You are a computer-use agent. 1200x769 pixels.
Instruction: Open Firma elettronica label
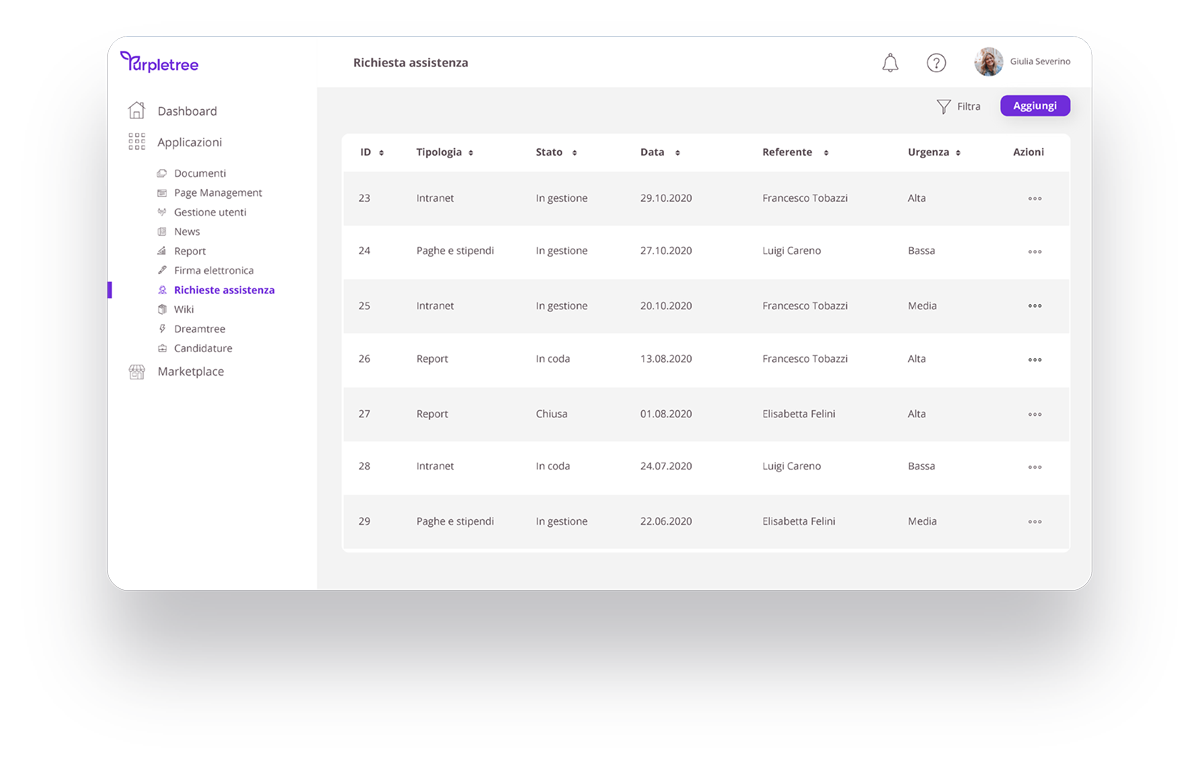tap(214, 271)
